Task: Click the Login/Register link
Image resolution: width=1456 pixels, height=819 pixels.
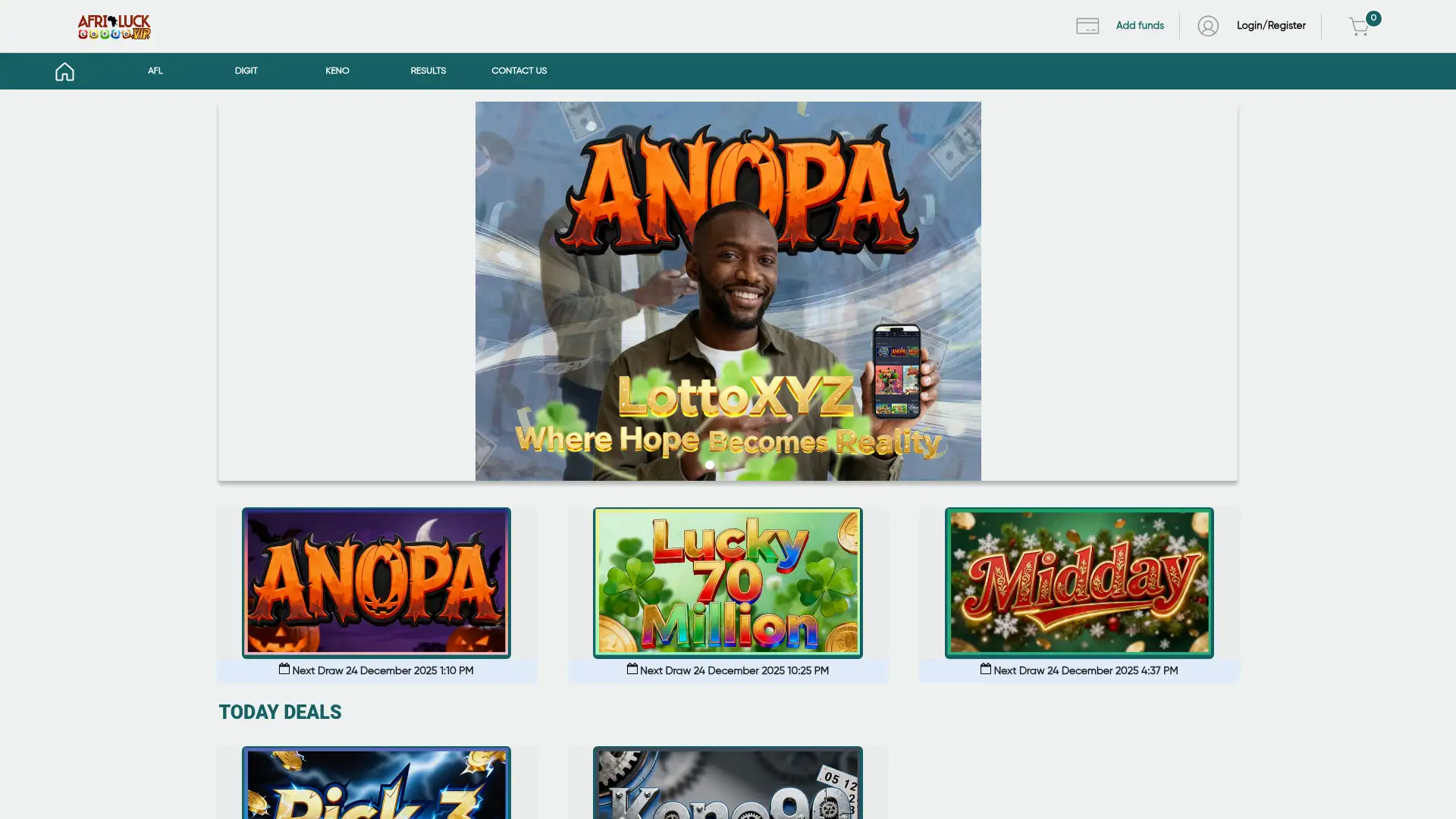Action: 1270,25
